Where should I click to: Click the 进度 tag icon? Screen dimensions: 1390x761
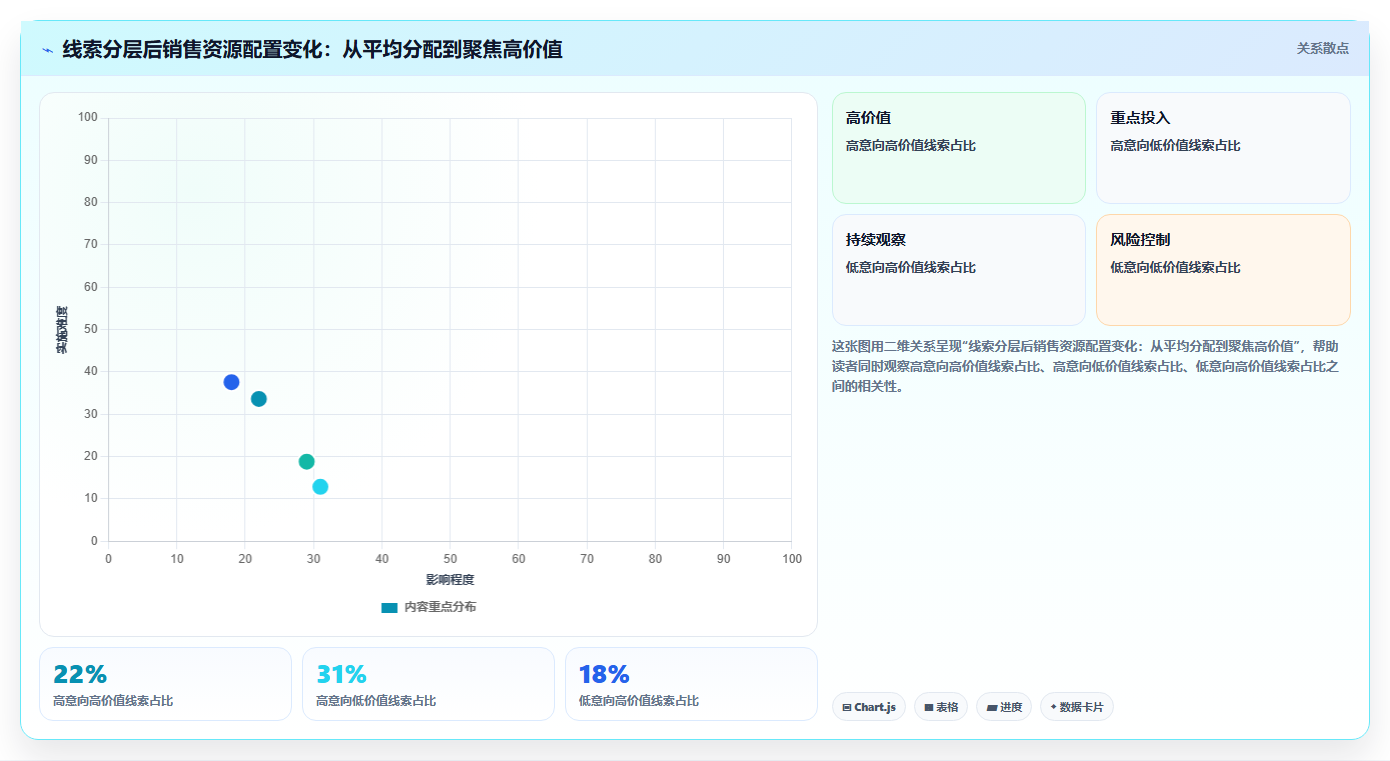991,707
